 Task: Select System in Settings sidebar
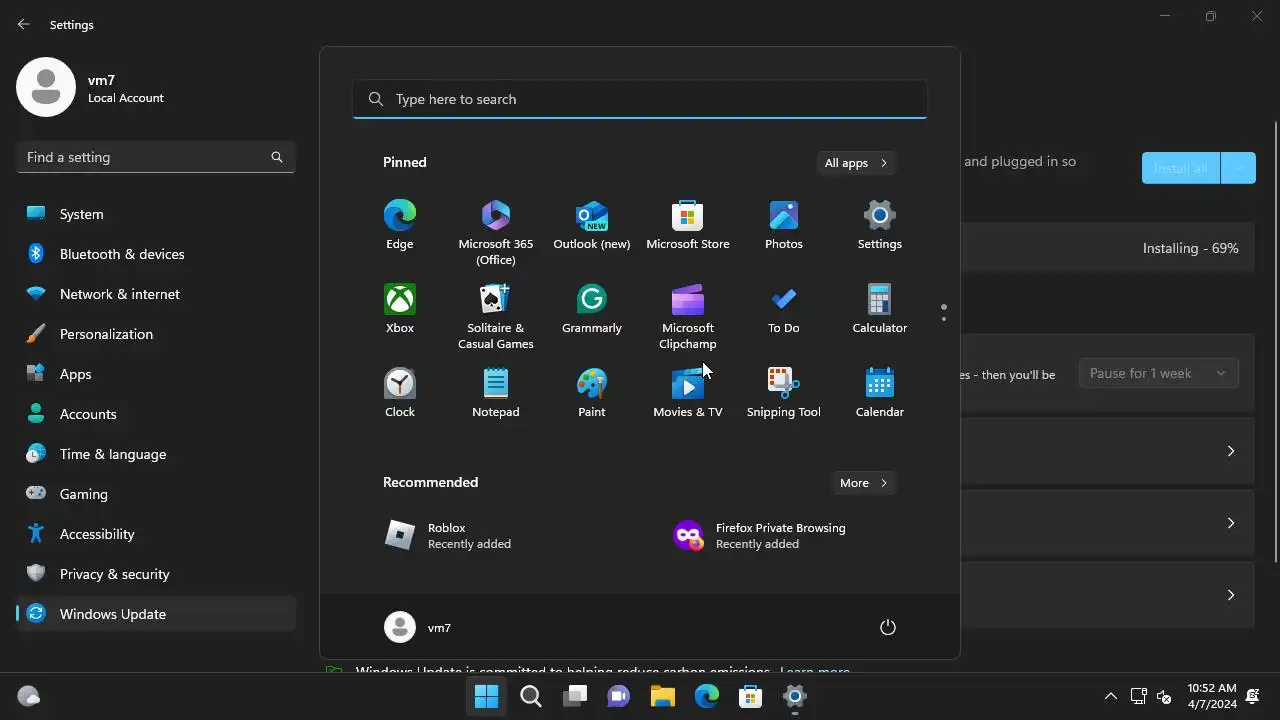155,214
